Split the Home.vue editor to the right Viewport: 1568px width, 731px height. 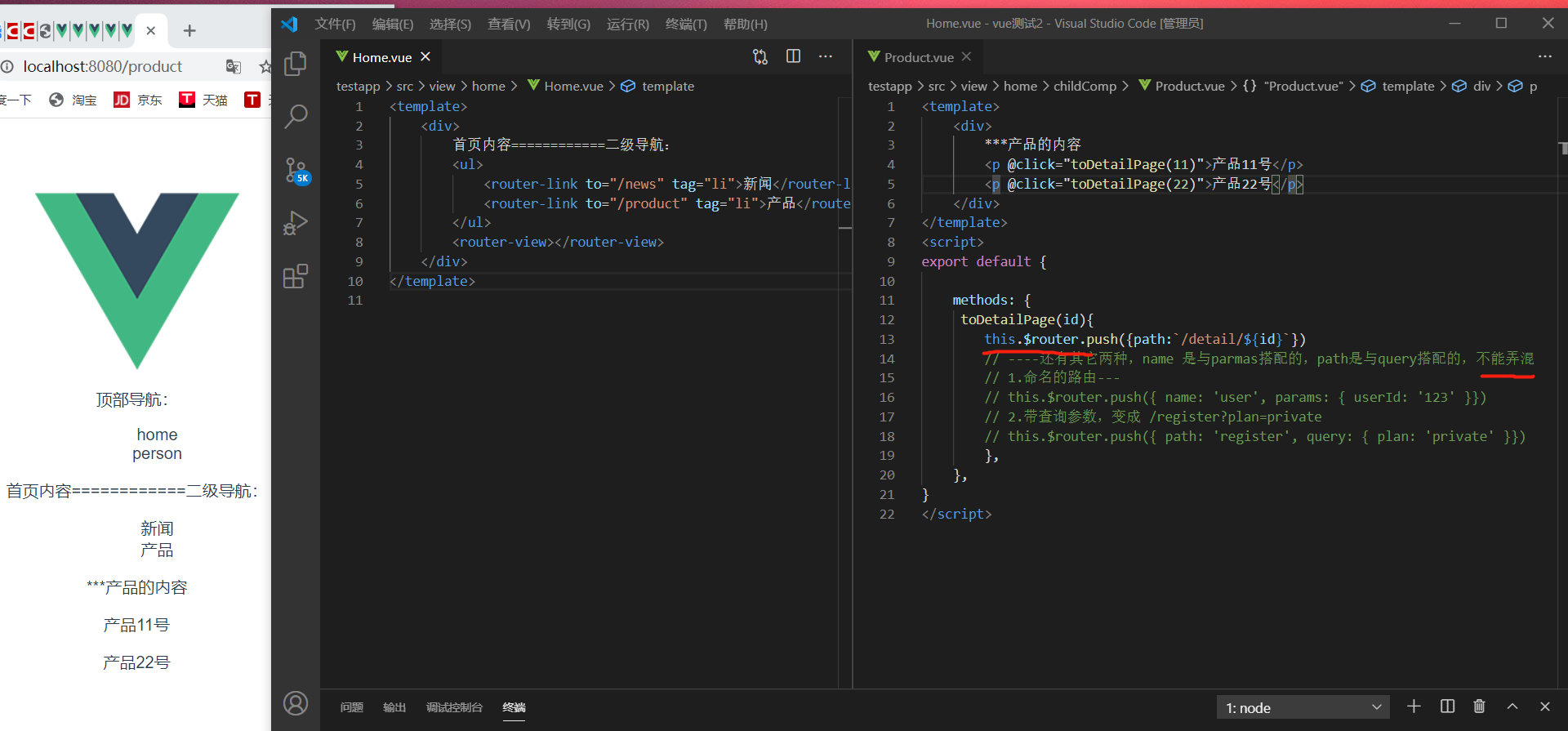(x=793, y=56)
